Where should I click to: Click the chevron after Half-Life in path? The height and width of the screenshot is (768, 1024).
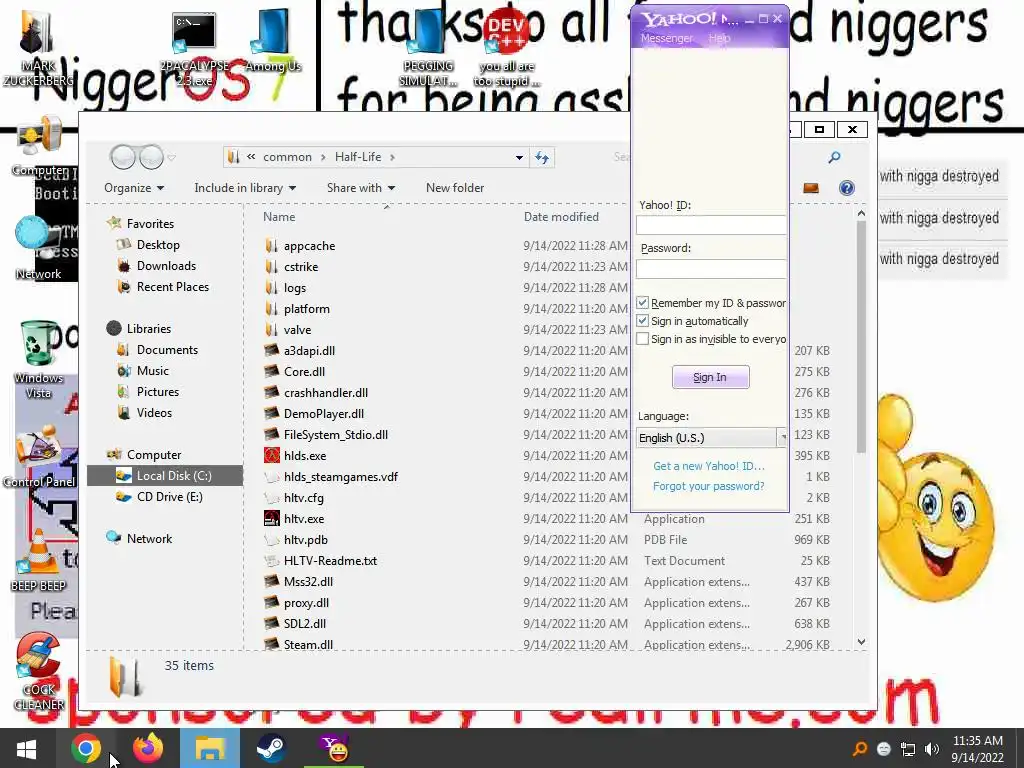tap(392, 157)
